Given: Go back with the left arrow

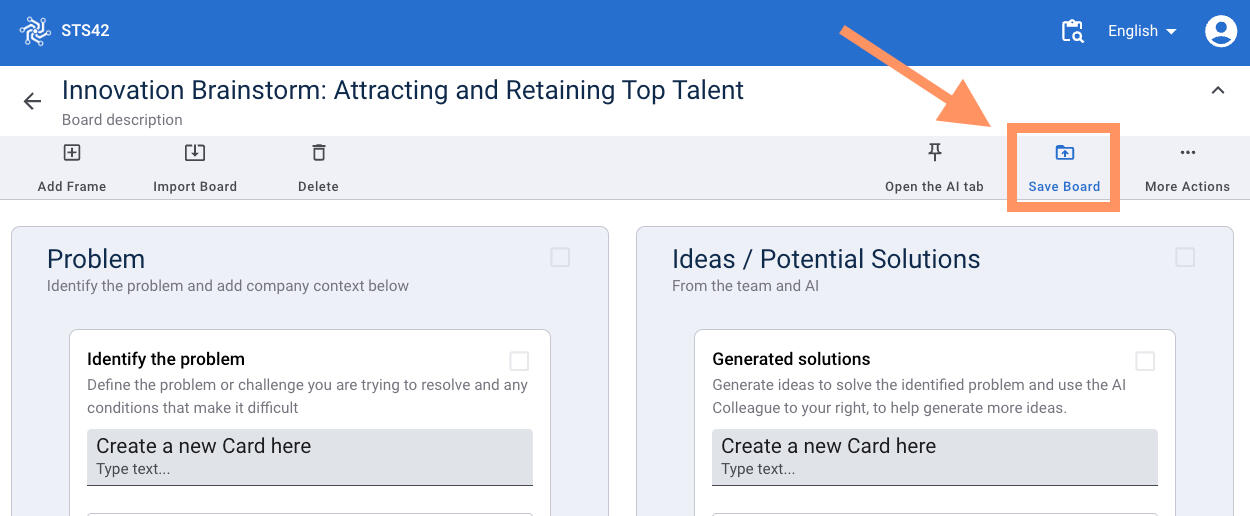Looking at the screenshot, I should 32,101.
